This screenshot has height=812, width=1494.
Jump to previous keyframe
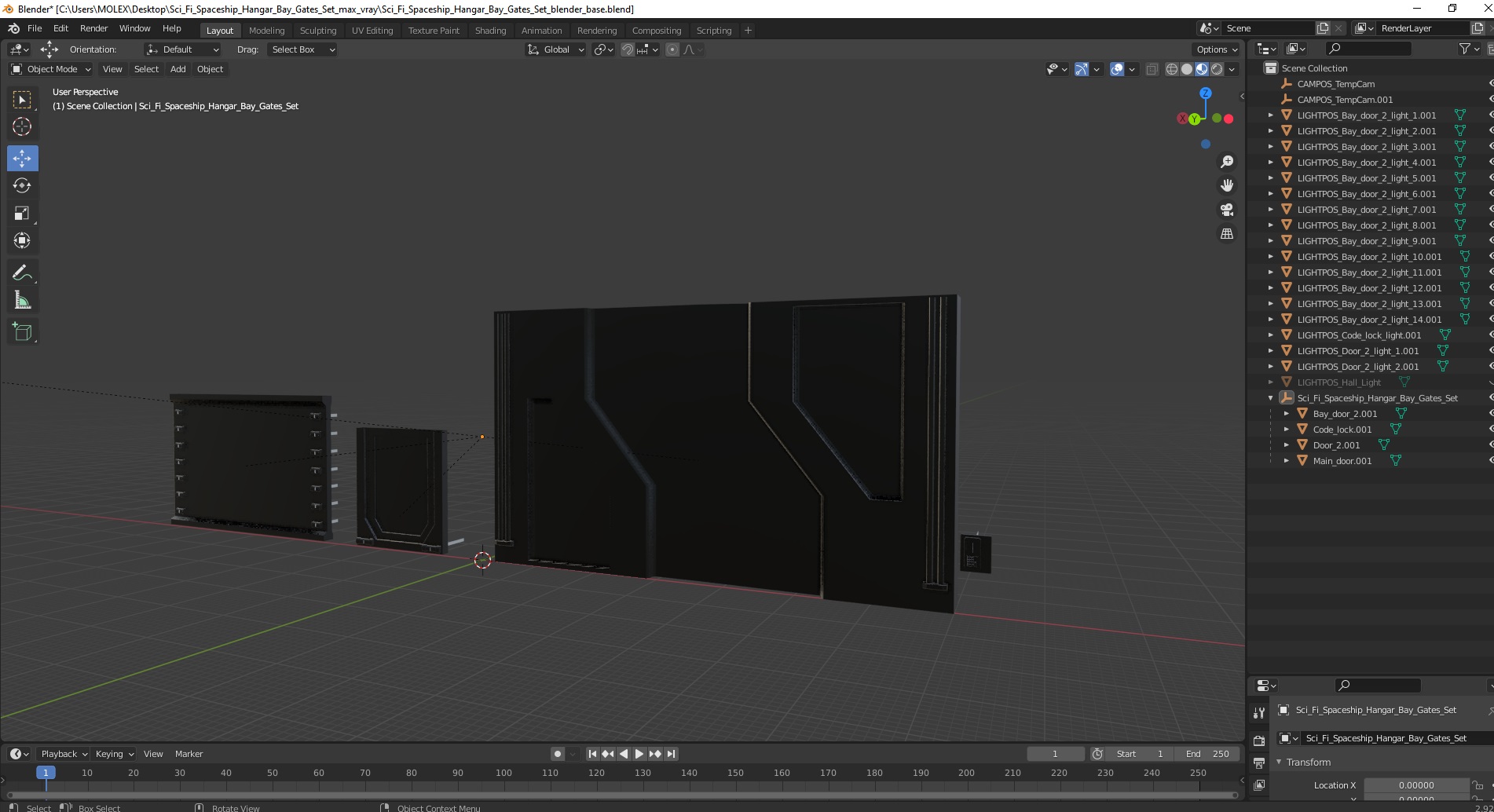tap(608, 754)
